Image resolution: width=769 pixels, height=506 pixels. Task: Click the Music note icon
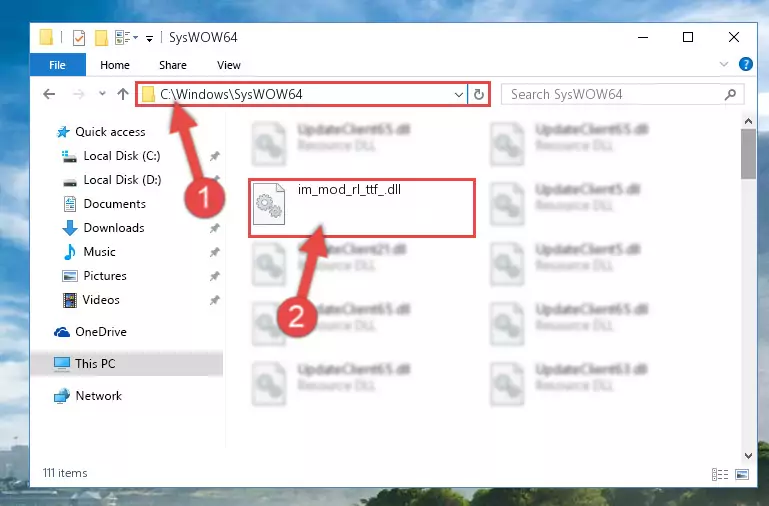[70, 252]
